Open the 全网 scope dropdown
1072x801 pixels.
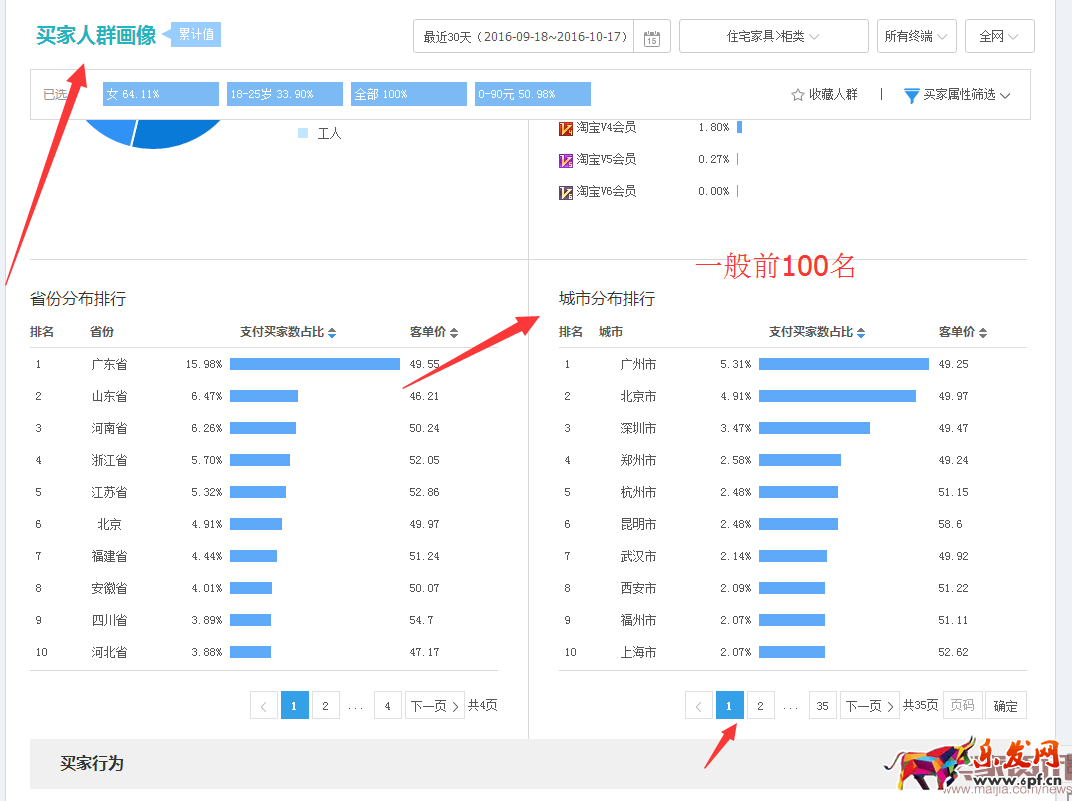tap(999, 37)
